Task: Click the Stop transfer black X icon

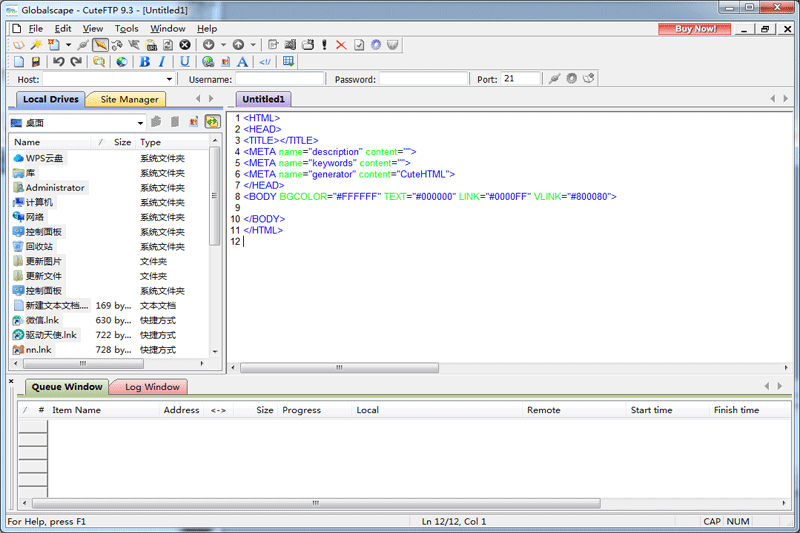Action: (185, 45)
